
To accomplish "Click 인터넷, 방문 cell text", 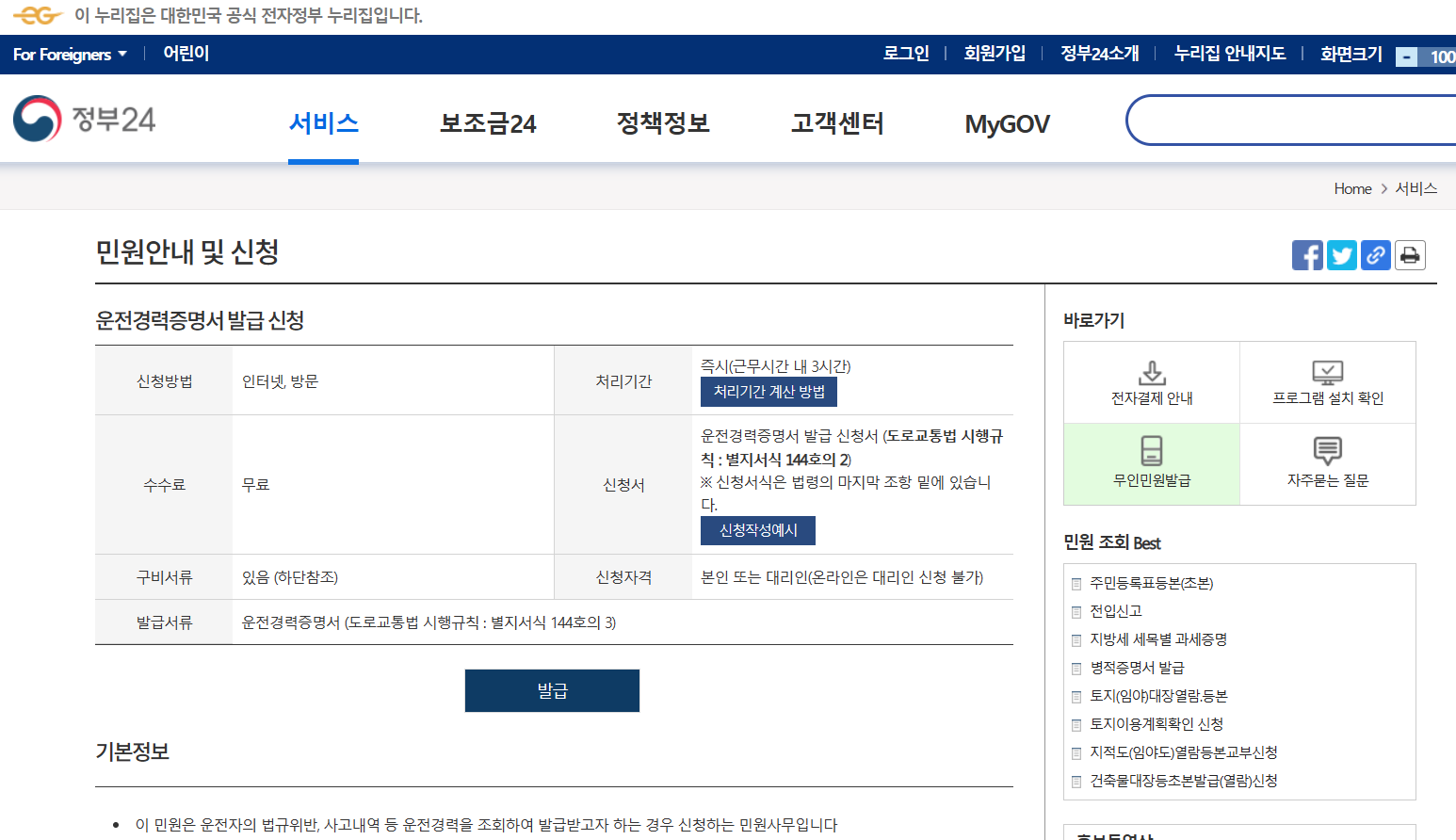I will click(280, 381).
